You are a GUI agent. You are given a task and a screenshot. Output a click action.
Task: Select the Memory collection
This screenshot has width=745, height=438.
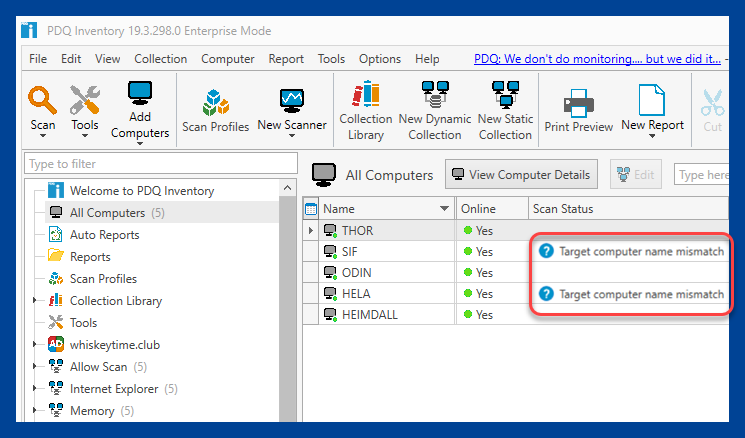[102, 410]
